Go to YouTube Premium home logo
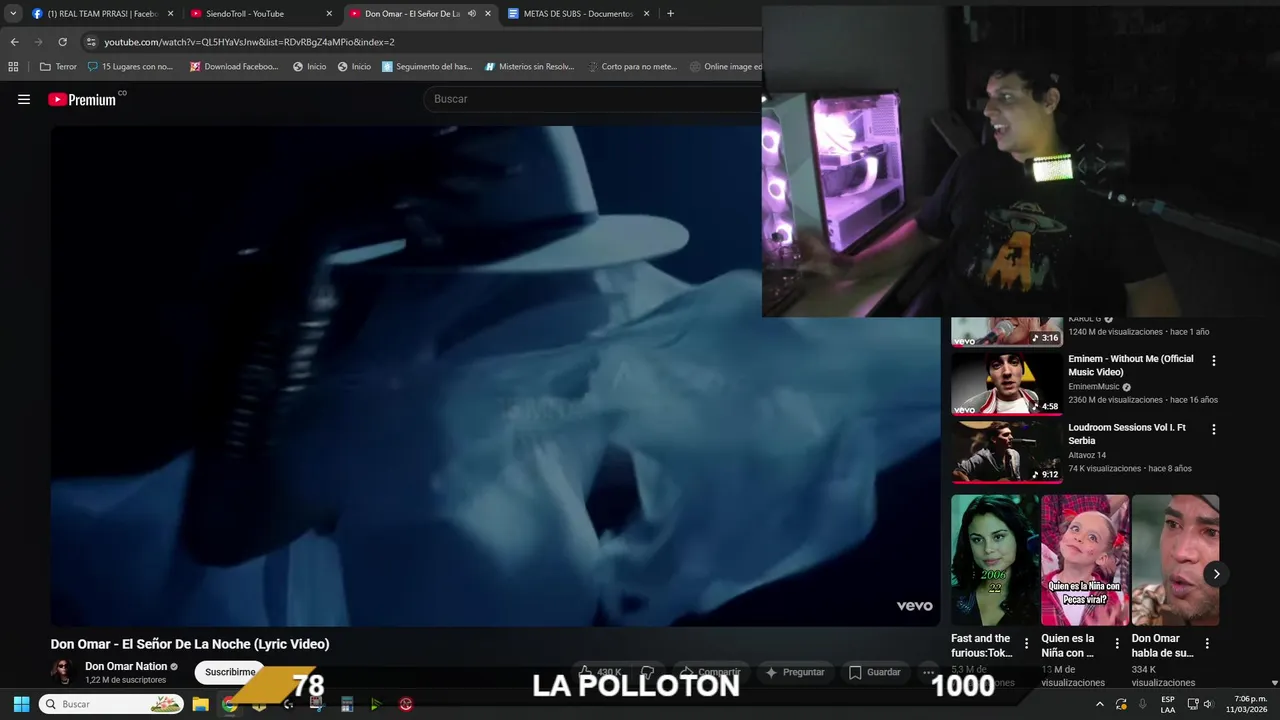 (x=83, y=99)
